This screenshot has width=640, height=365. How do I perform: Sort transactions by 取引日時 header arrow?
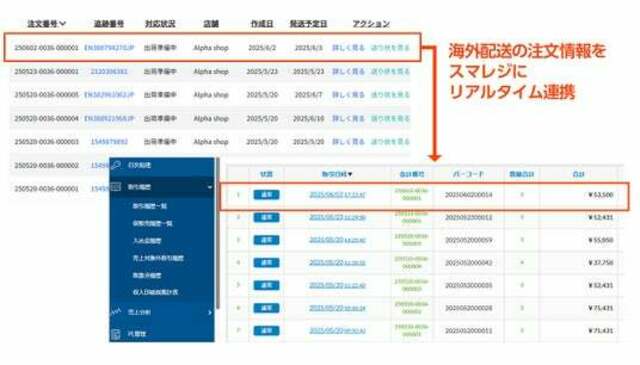[350, 174]
